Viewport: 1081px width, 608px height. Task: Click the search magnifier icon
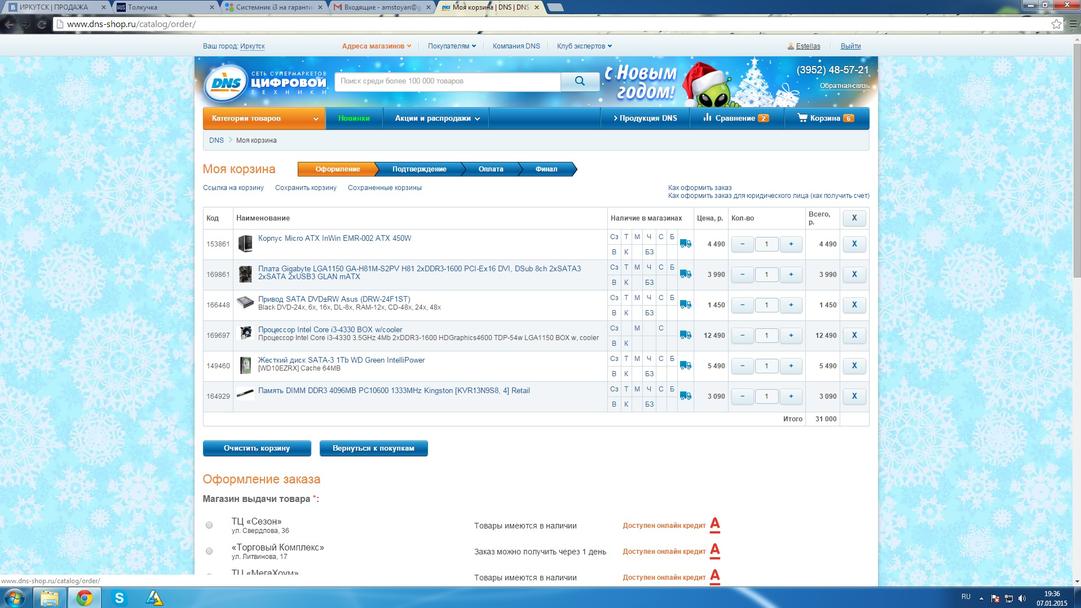(x=579, y=81)
